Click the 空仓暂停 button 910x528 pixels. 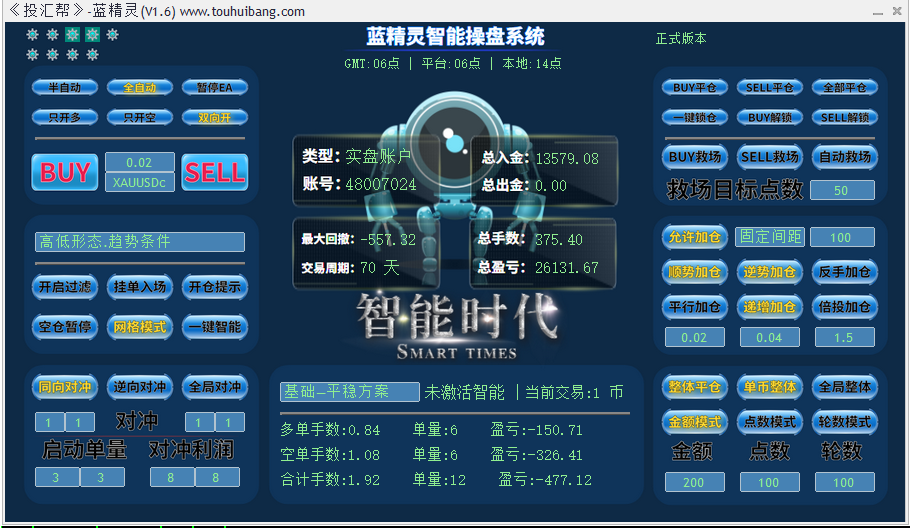click(64, 327)
